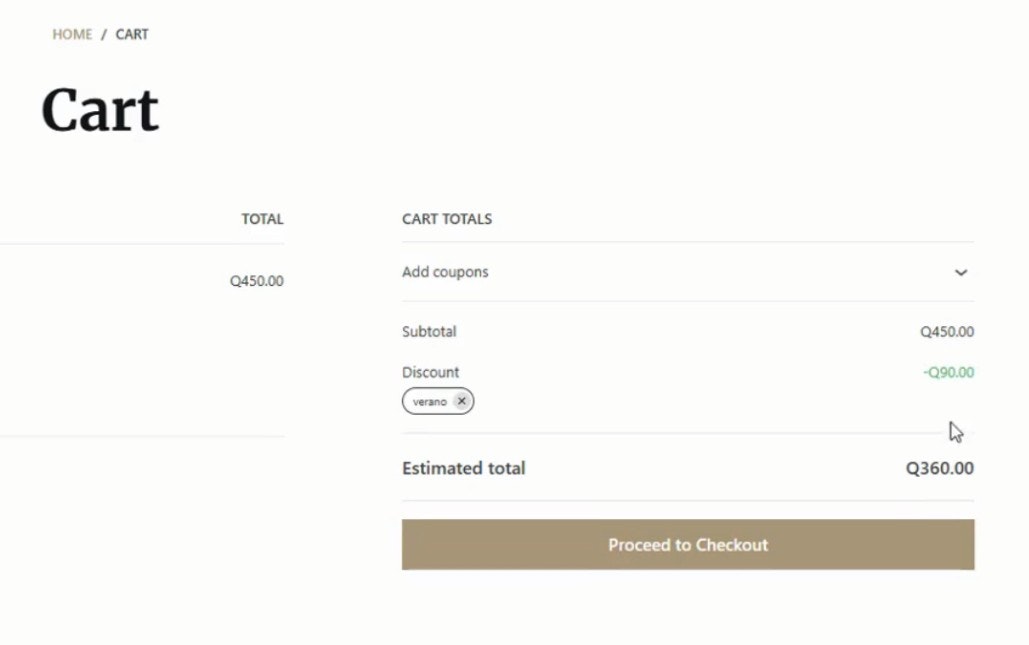Click the Q450.00 amount in the Subtotal row
This screenshot has height=645, width=1029.
[x=947, y=332]
